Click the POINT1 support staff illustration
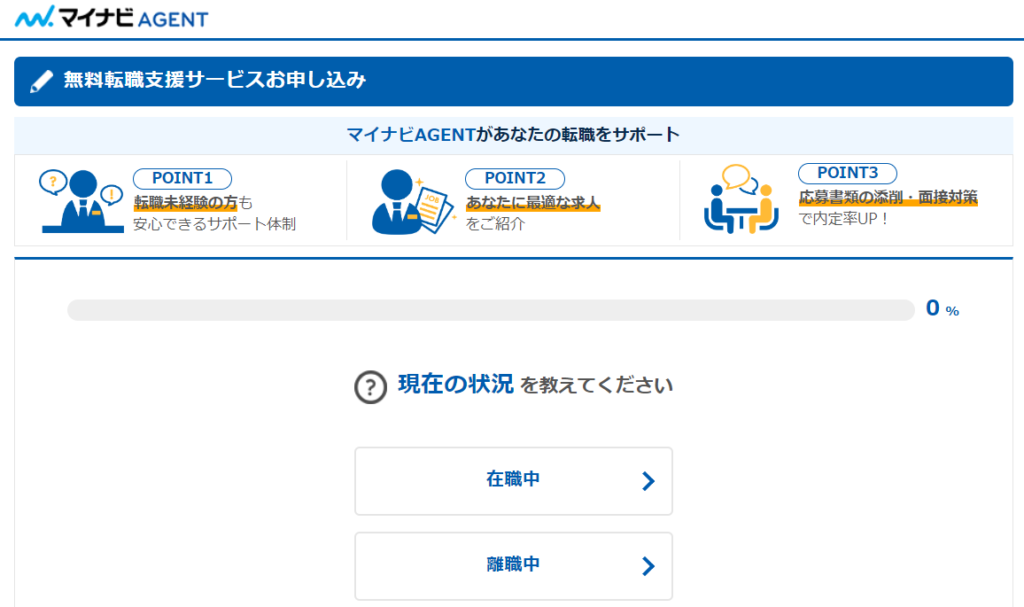Image resolution: width=1024 pixels, height=607 pixels. click(82, 201)
